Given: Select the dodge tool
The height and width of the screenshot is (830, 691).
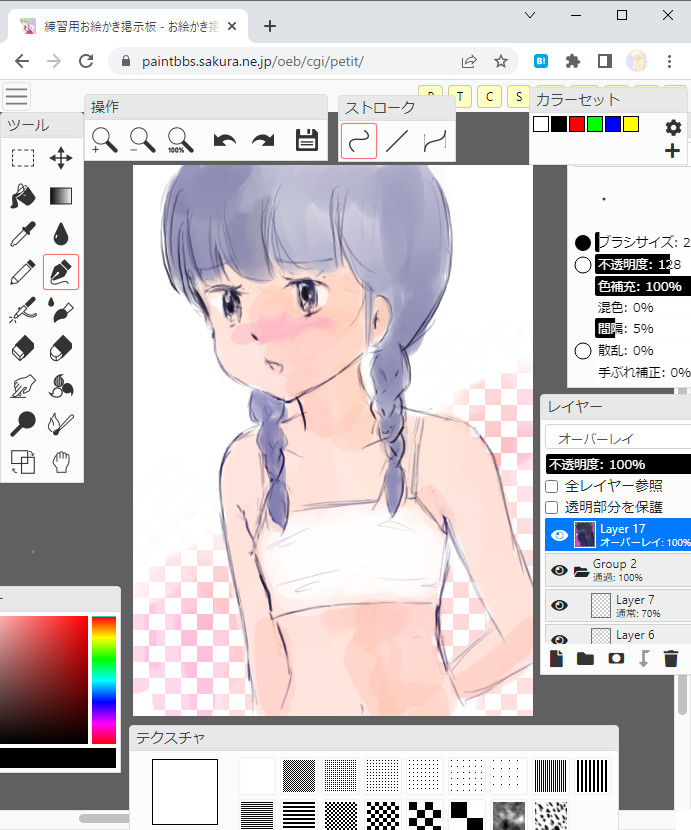Looking at the screenshot, I should click(23, 424).
